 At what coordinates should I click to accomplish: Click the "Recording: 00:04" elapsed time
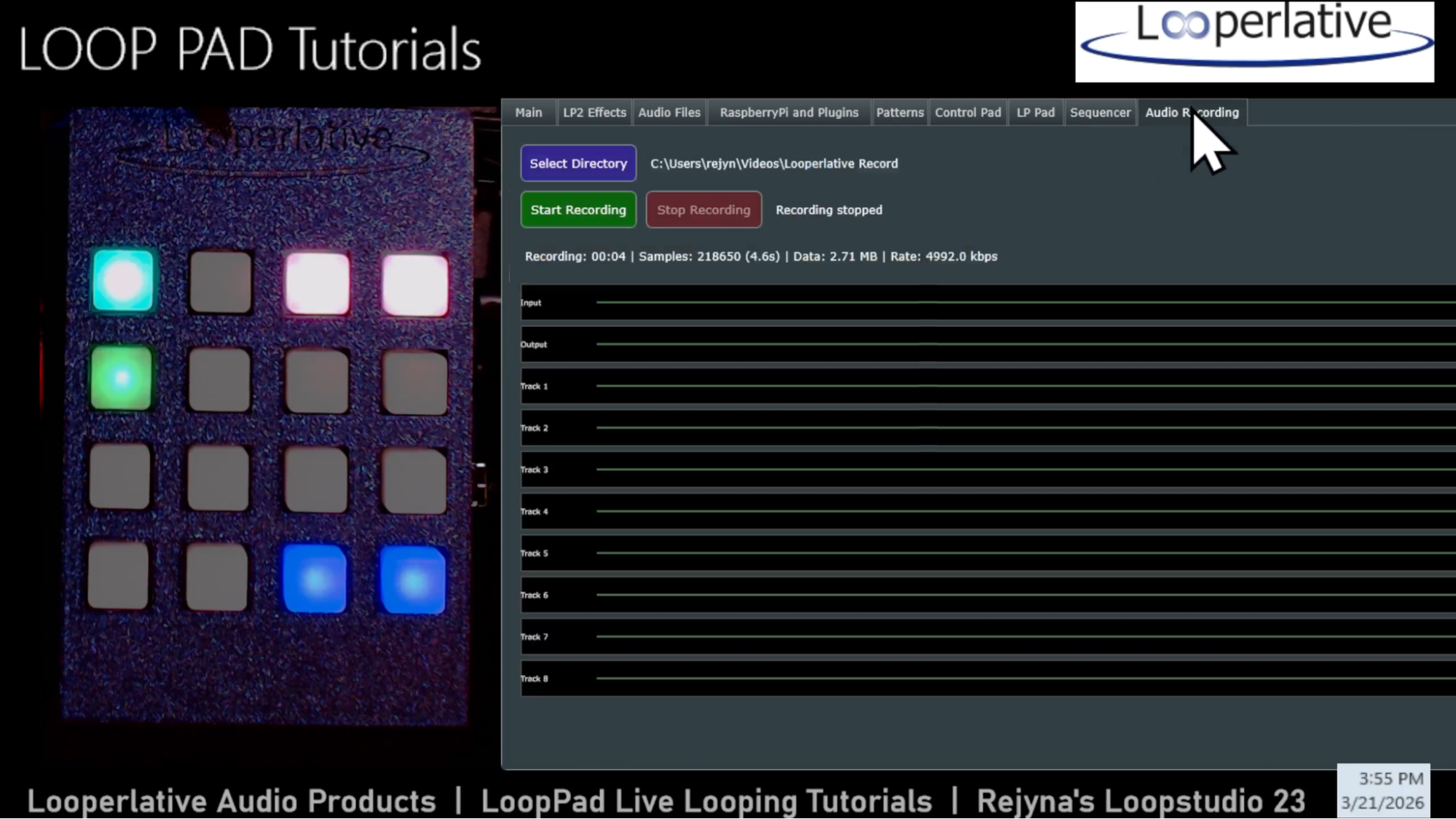pyautogui.click(x=575, y=256)
